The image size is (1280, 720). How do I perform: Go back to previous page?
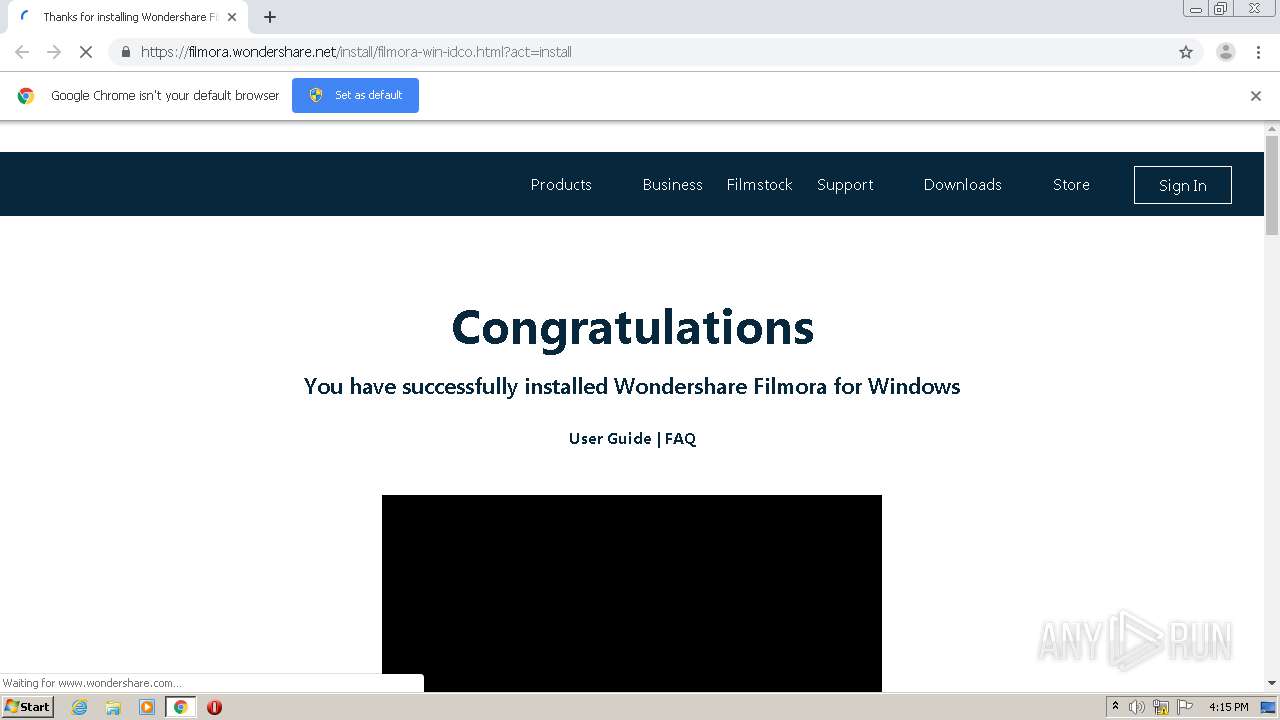click(22, 52)
